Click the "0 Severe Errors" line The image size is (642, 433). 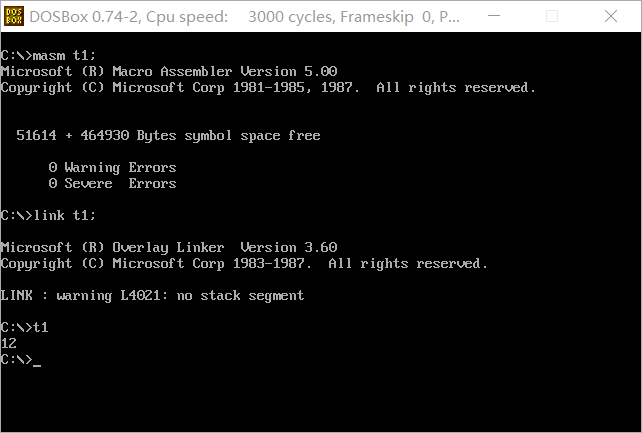tap(112, 183)
